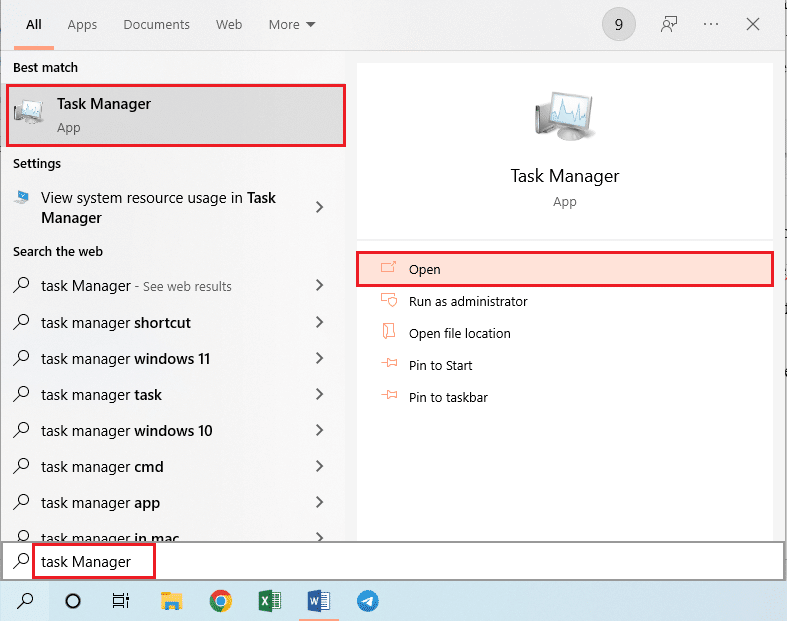Switch to the Apps tab
This screenshot has height=621, width=787.
point(82,25)
